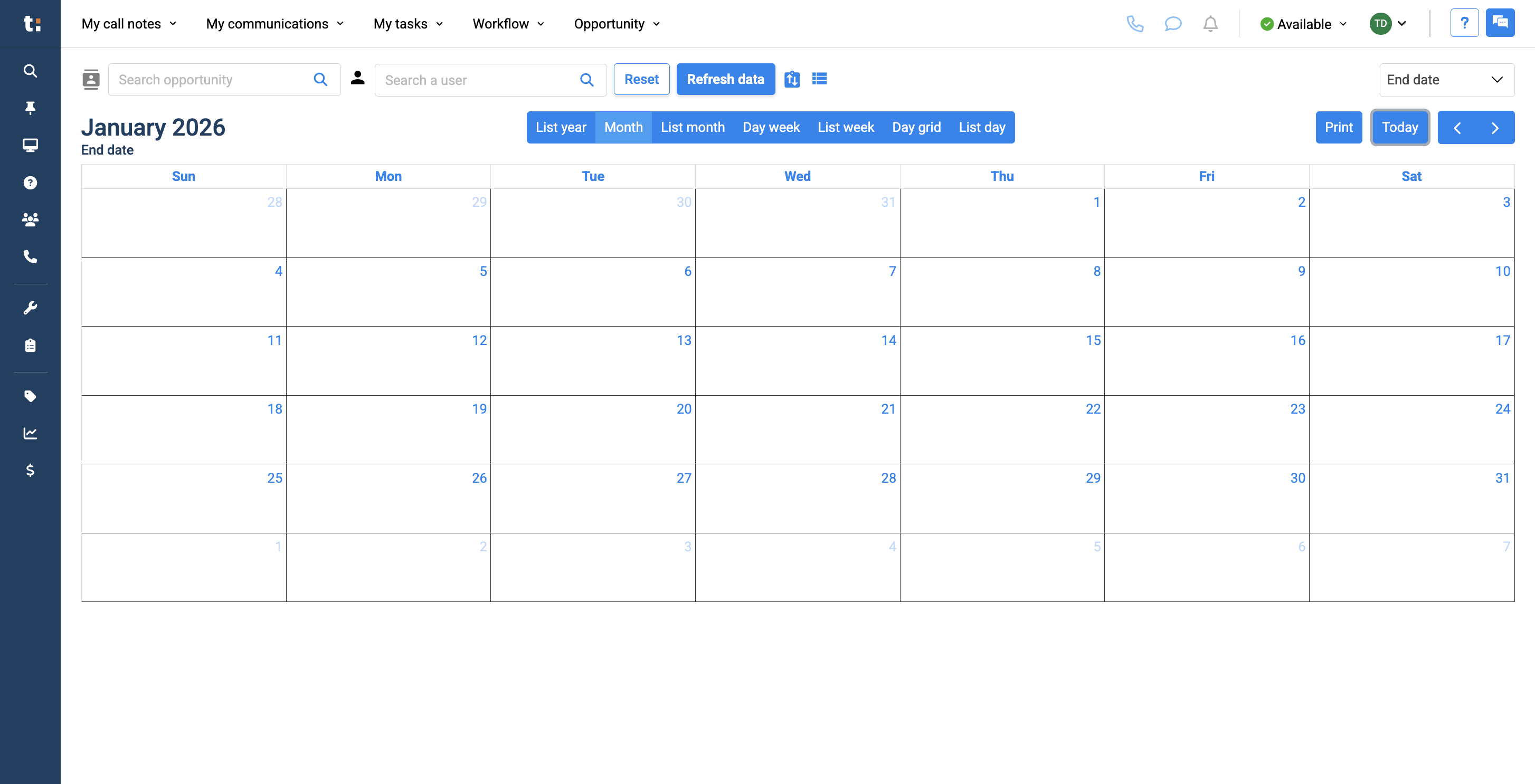Switch calendar to List week view
The width and height of the screenshot is (1535, 784).
pyautogui.click(x=846, y=127)
